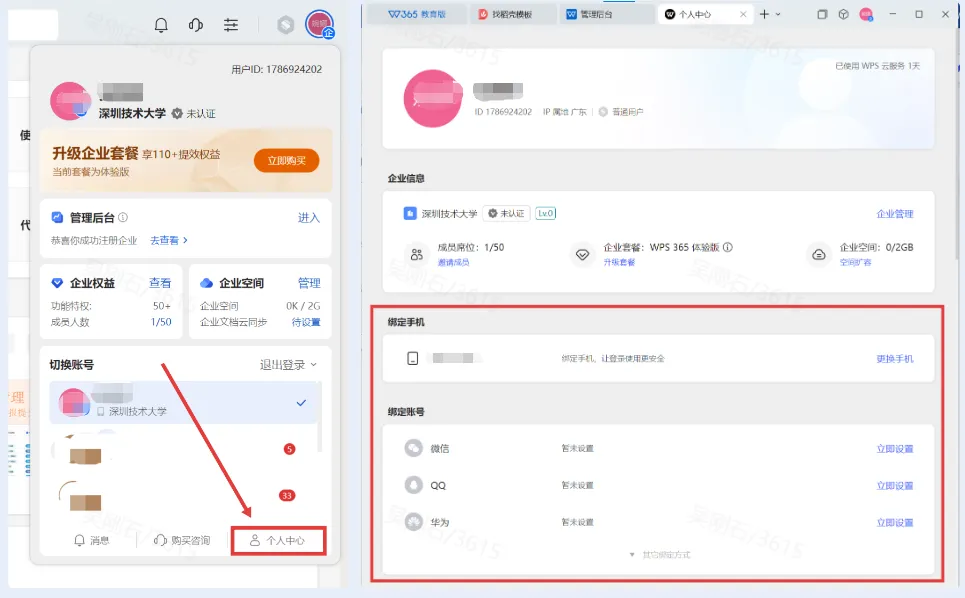Click the 升级企业套餐 banner title

(x=95, y=153)
